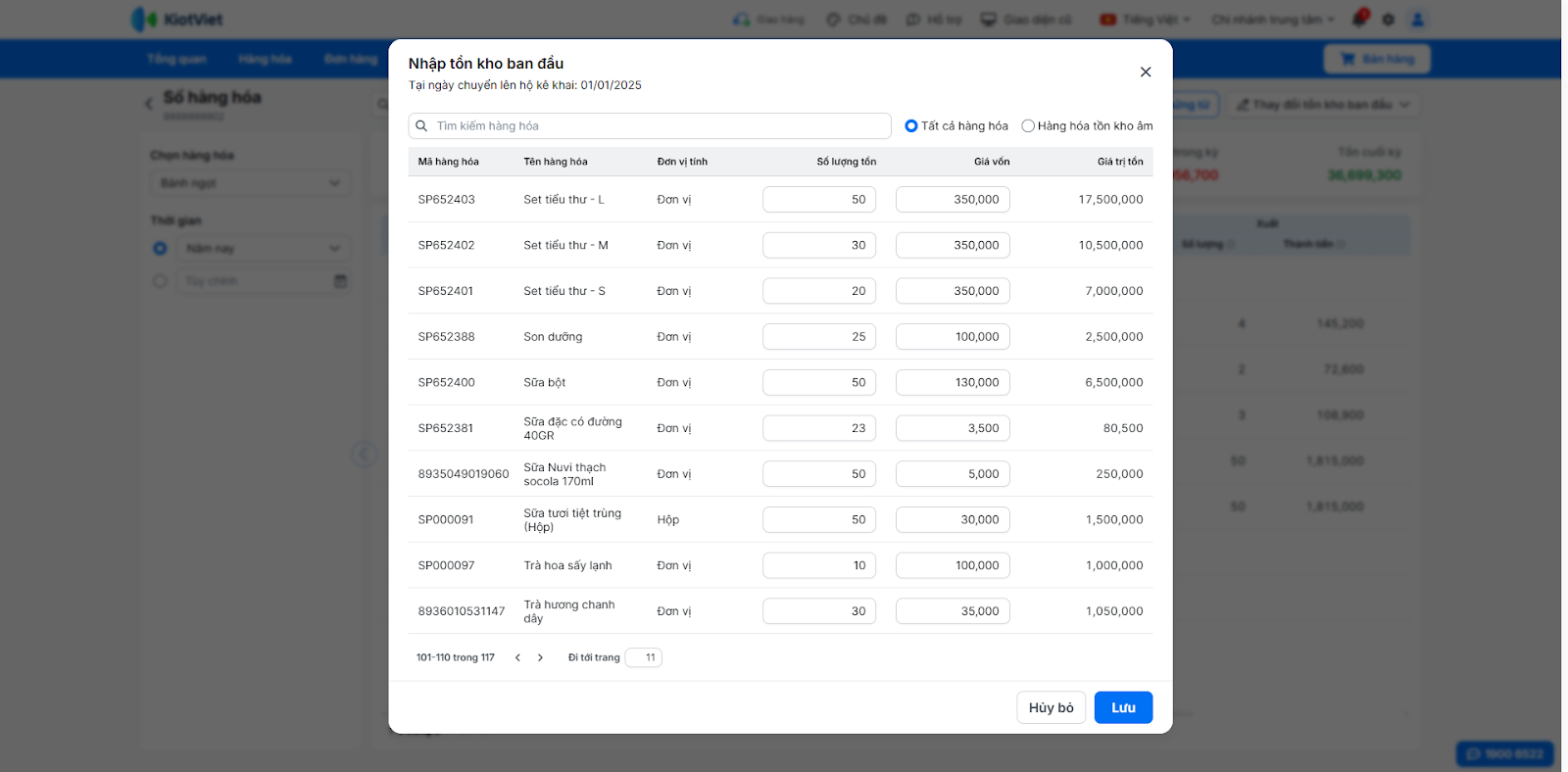Select the 'Năm nay' time radio button
The width and height of the screenshot is (1568, 772).
[160, 249]
